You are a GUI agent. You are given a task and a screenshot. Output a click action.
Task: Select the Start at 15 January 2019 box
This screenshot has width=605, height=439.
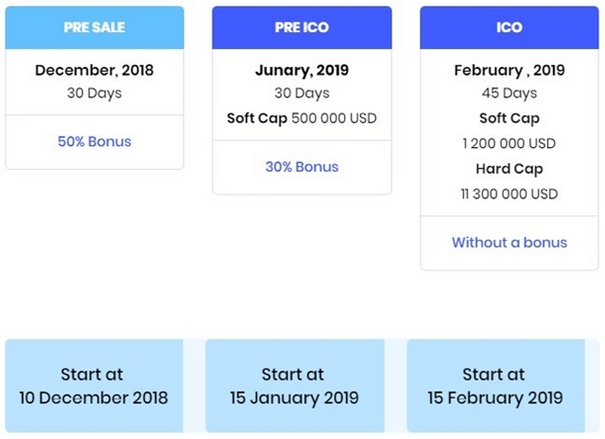coord(294,386)
